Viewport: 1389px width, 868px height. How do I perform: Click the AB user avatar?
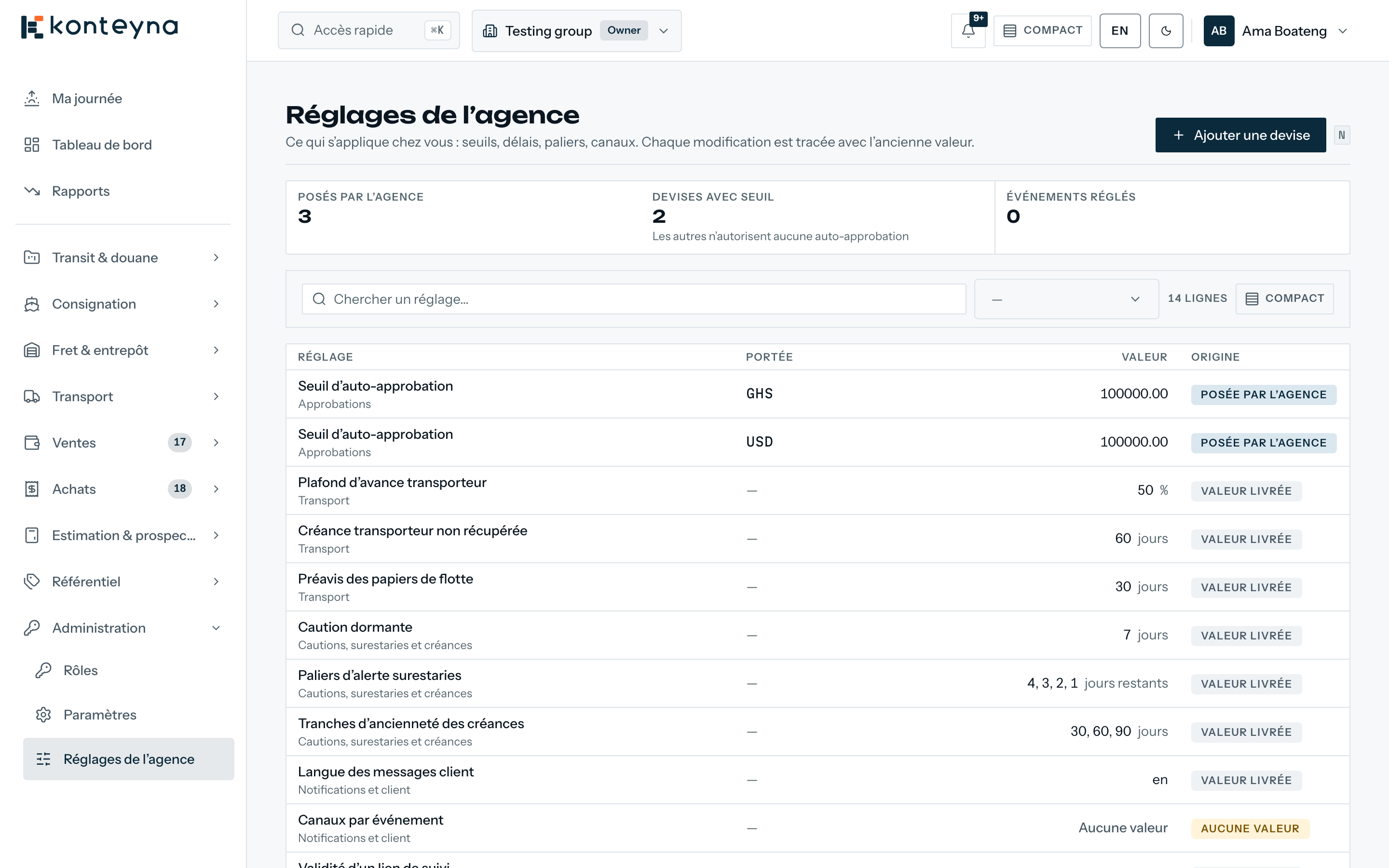1219,31
